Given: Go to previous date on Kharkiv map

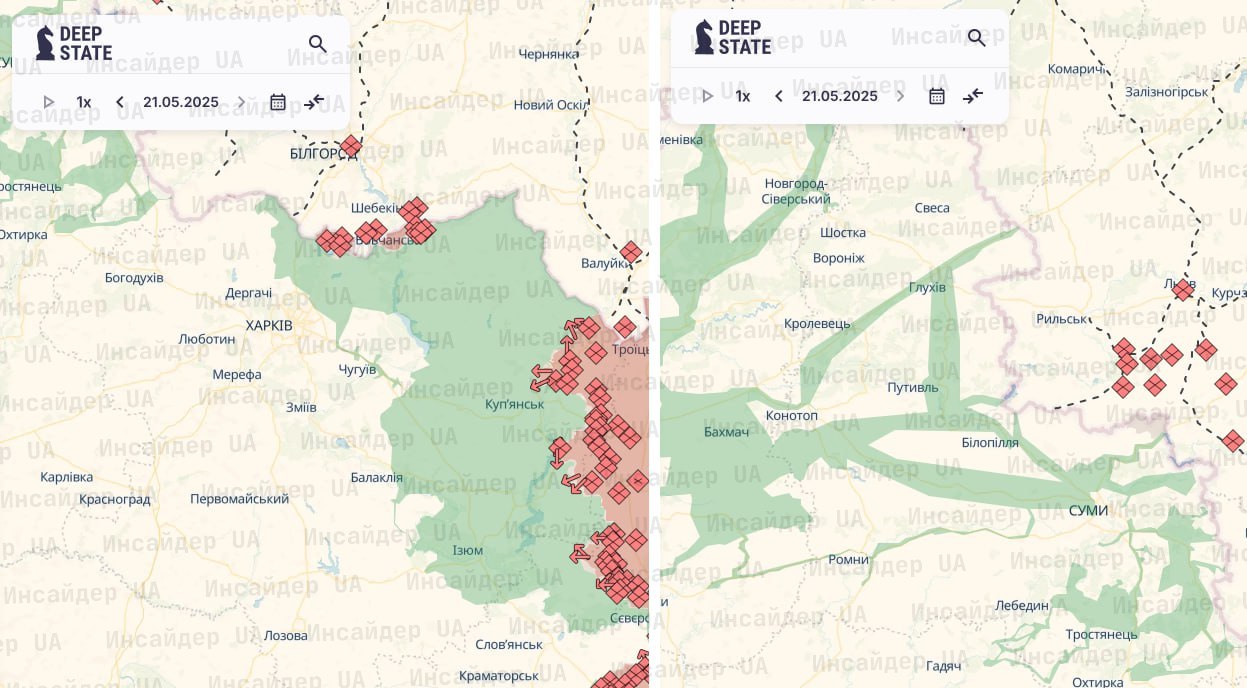Looking at the screenshot, I should click(x=120, y=102).
